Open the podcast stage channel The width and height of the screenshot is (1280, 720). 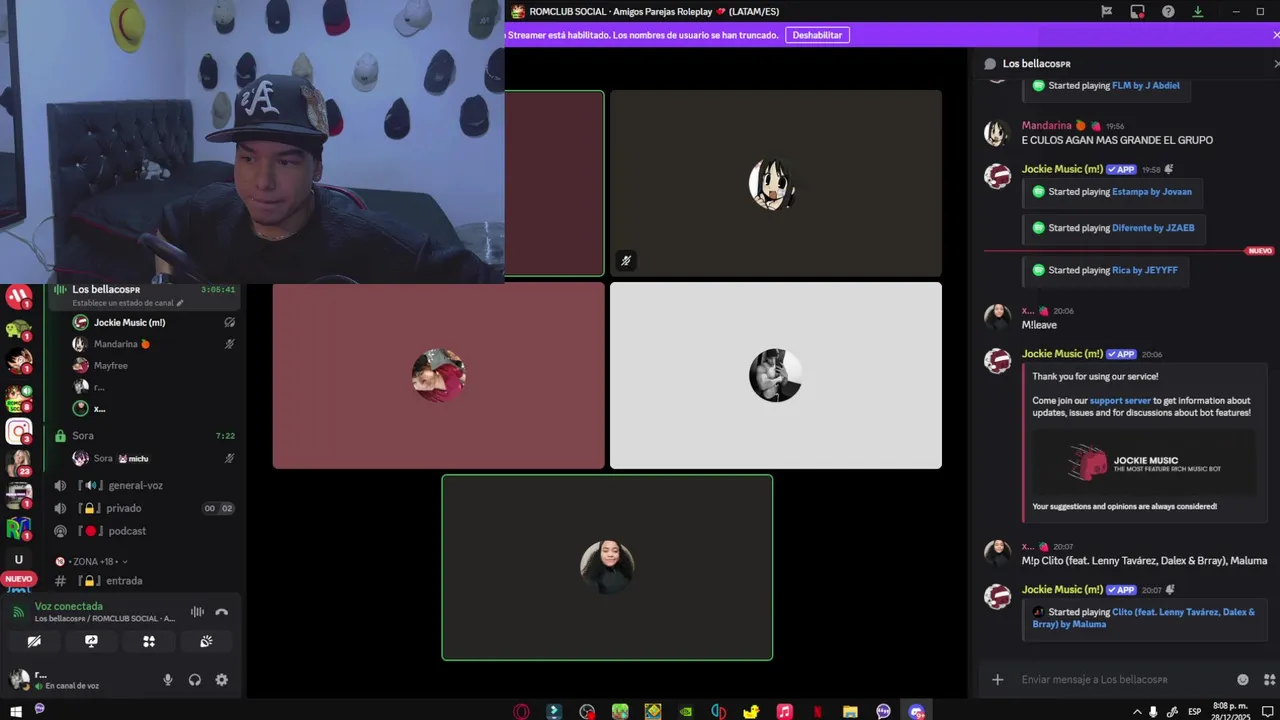(x=146, y=531)
